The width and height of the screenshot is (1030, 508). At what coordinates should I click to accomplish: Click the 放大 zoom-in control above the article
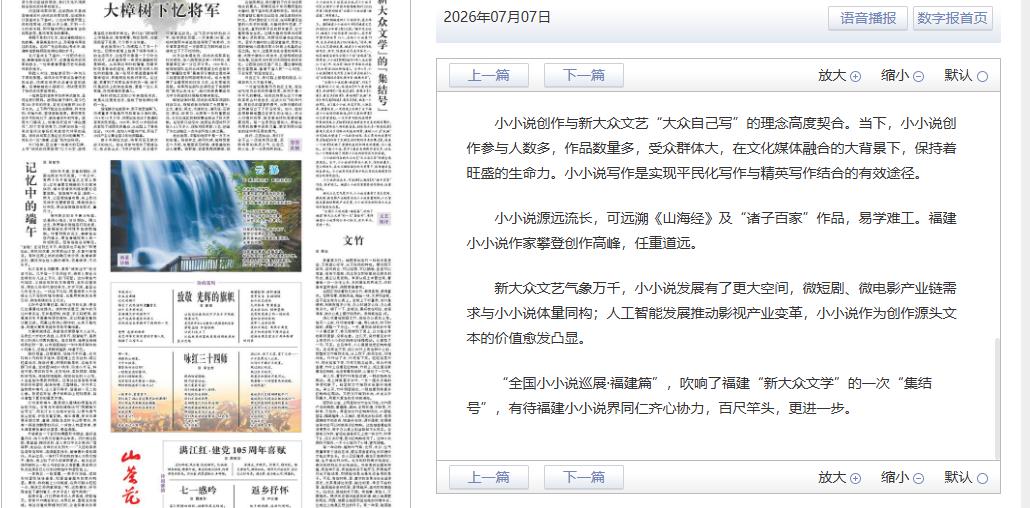pos(839,76)
